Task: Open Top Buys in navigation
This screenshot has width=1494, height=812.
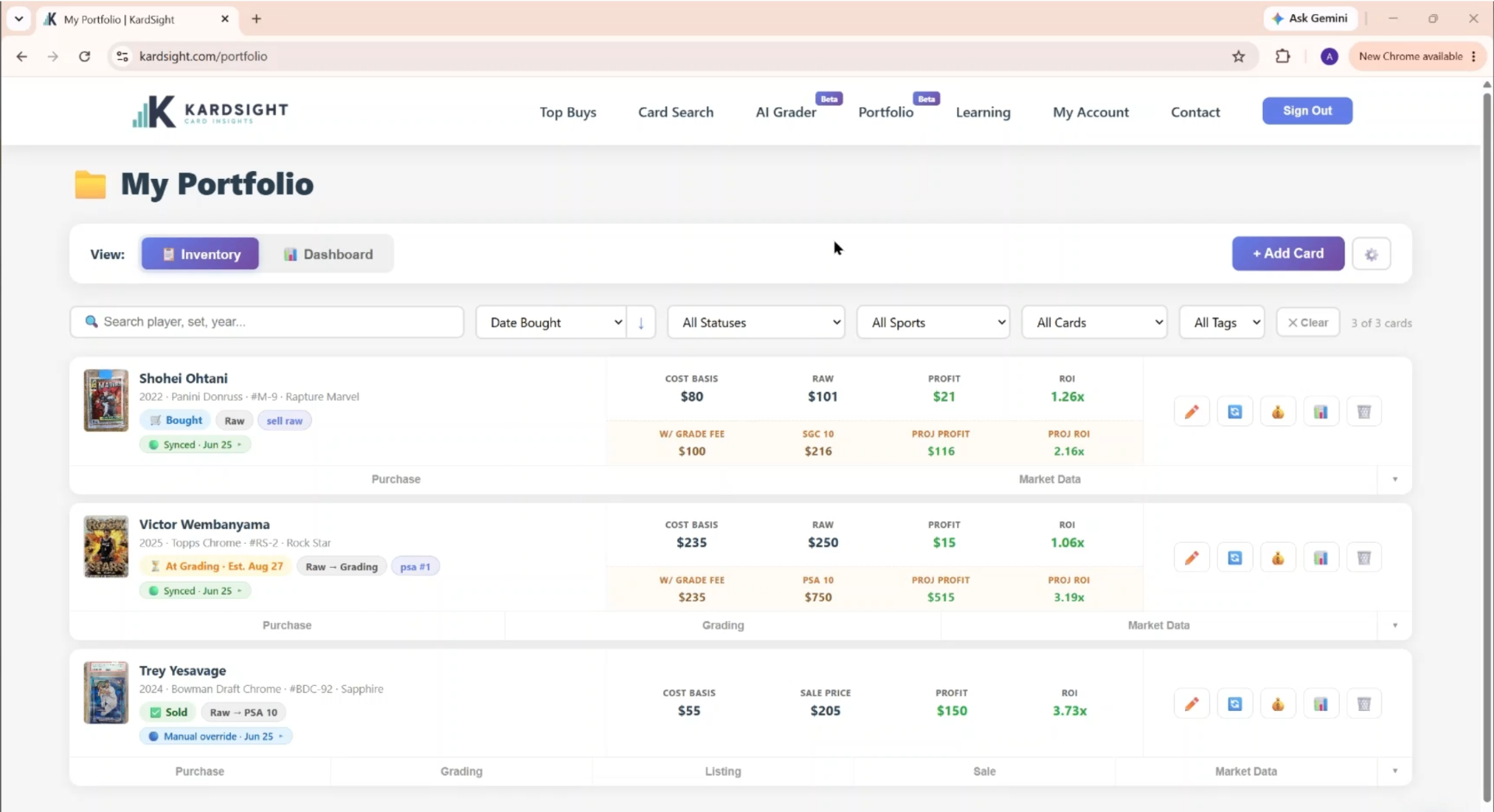Action: pyautogui.click(x=568, y=112)
